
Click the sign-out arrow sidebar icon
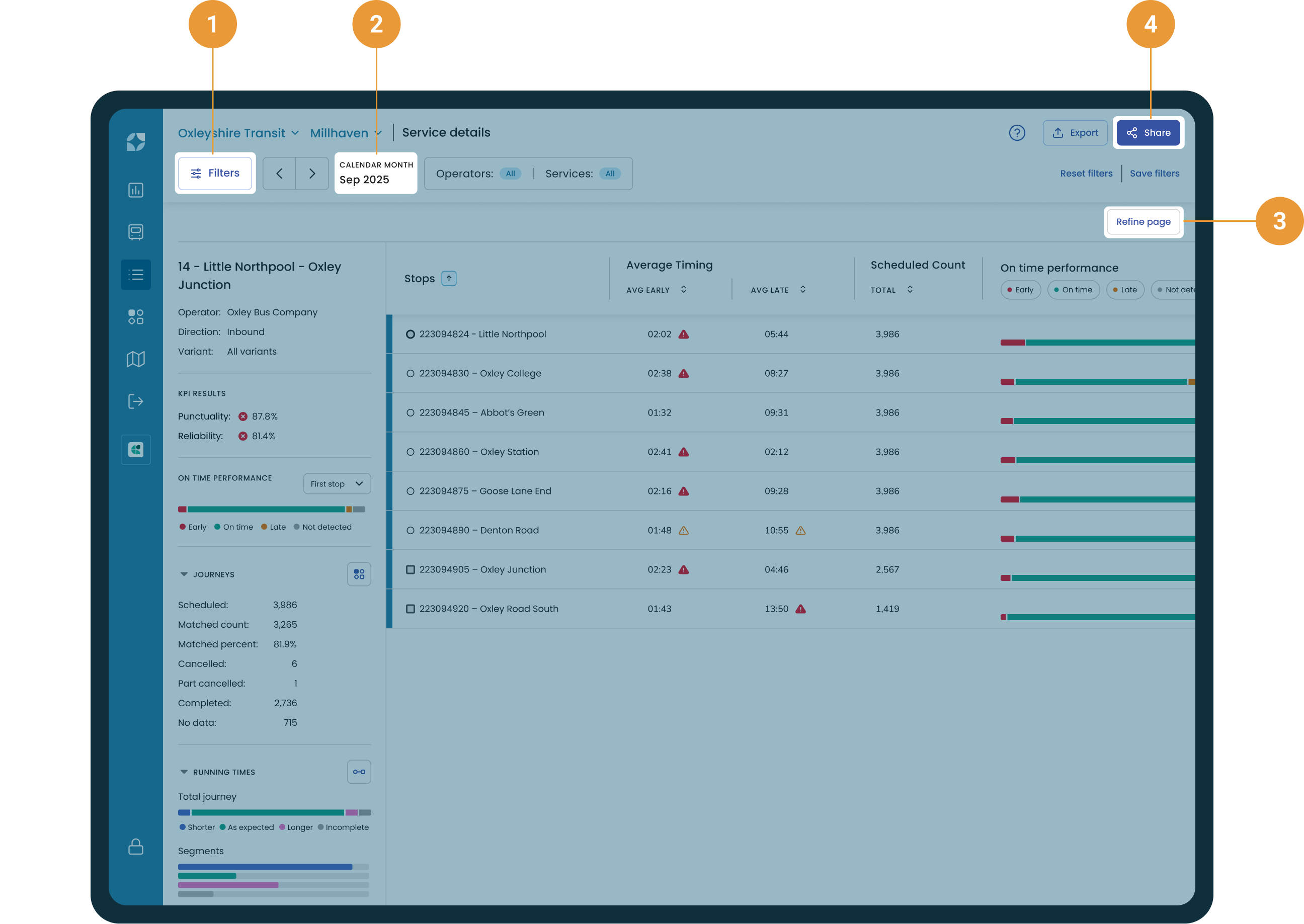click(135, 401)
